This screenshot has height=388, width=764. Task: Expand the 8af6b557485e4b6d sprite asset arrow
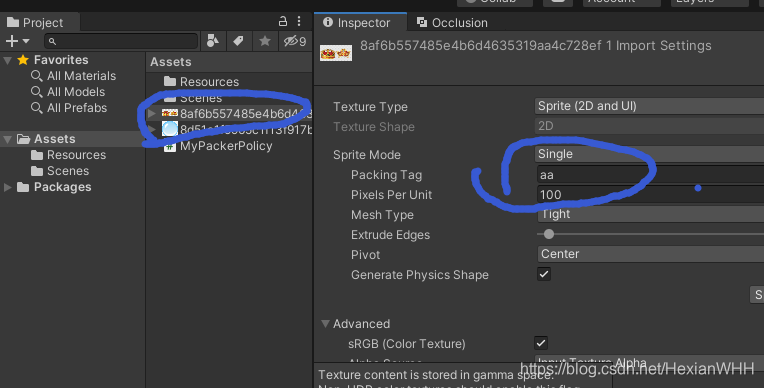pos(152,114)
